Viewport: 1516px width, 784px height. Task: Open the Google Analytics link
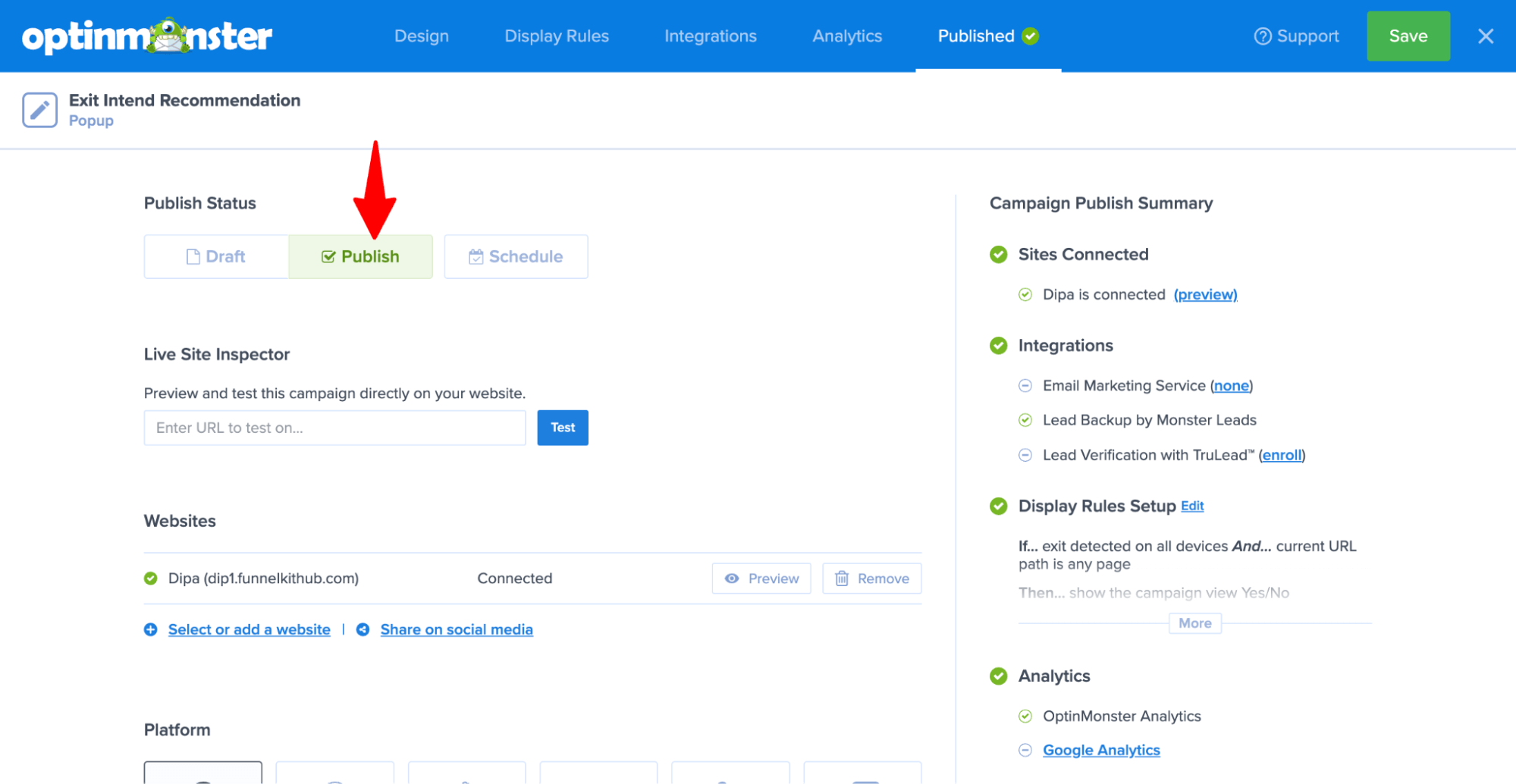1101,750
